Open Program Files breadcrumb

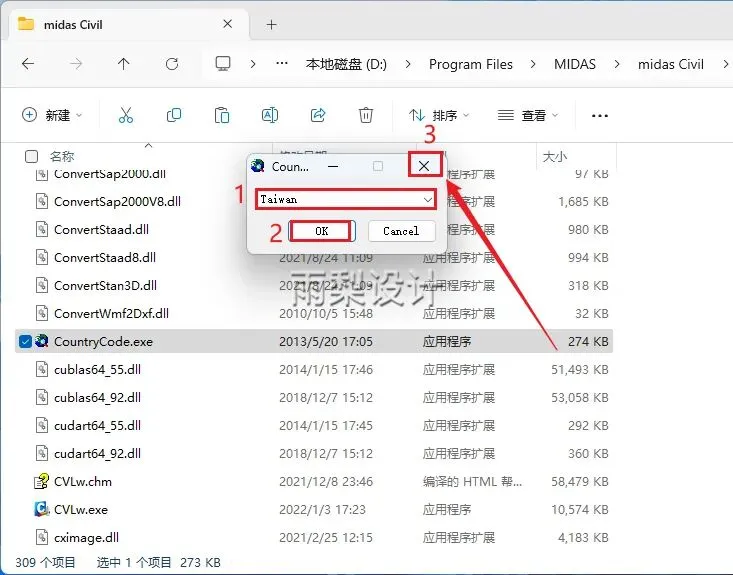[471, 64]
